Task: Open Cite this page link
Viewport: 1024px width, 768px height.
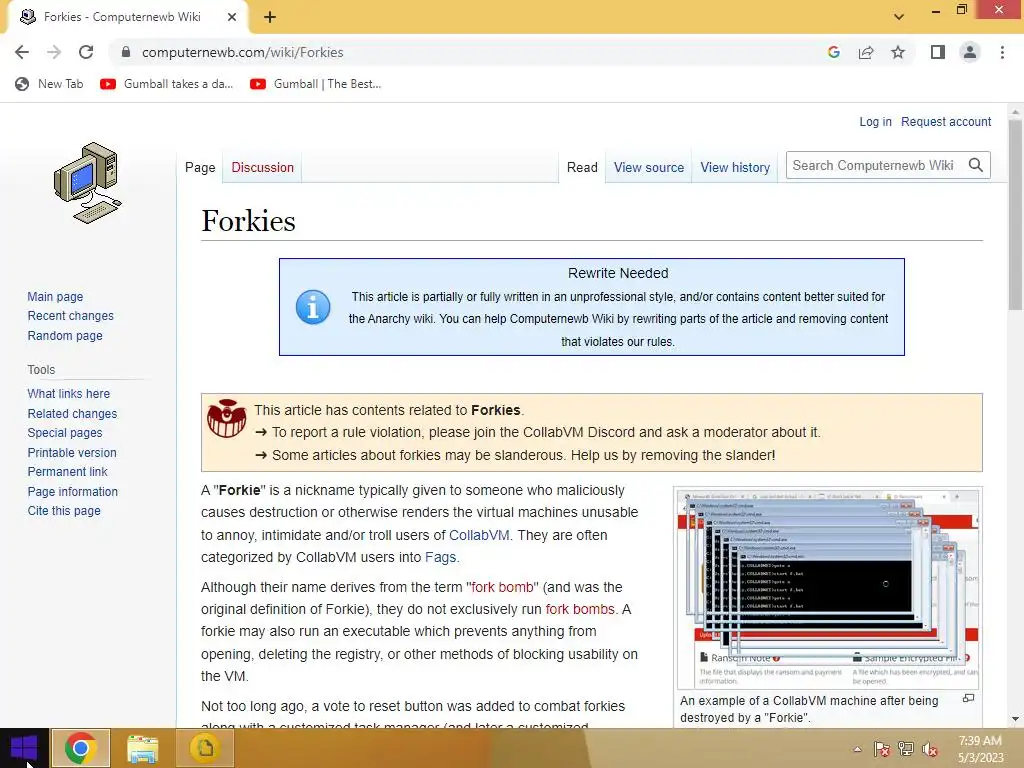Action: click(64, 511)
